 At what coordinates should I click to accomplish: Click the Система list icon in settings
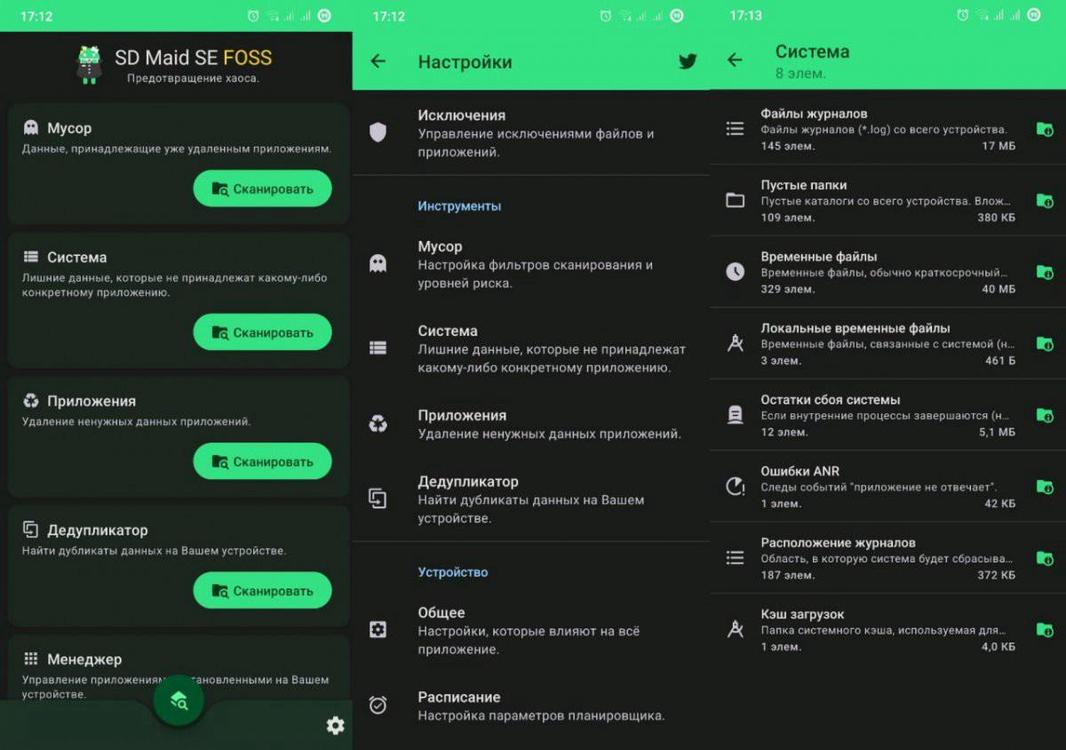(x=378, y=349)
